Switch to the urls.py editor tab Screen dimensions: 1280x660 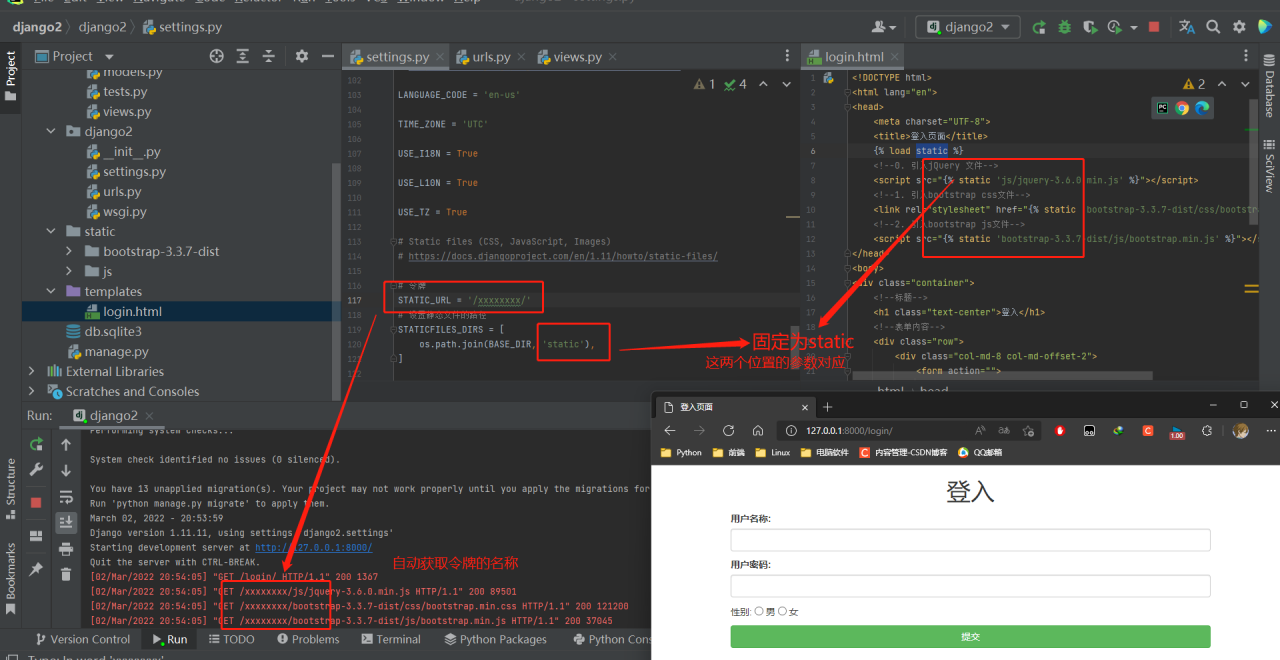(490, 57)
